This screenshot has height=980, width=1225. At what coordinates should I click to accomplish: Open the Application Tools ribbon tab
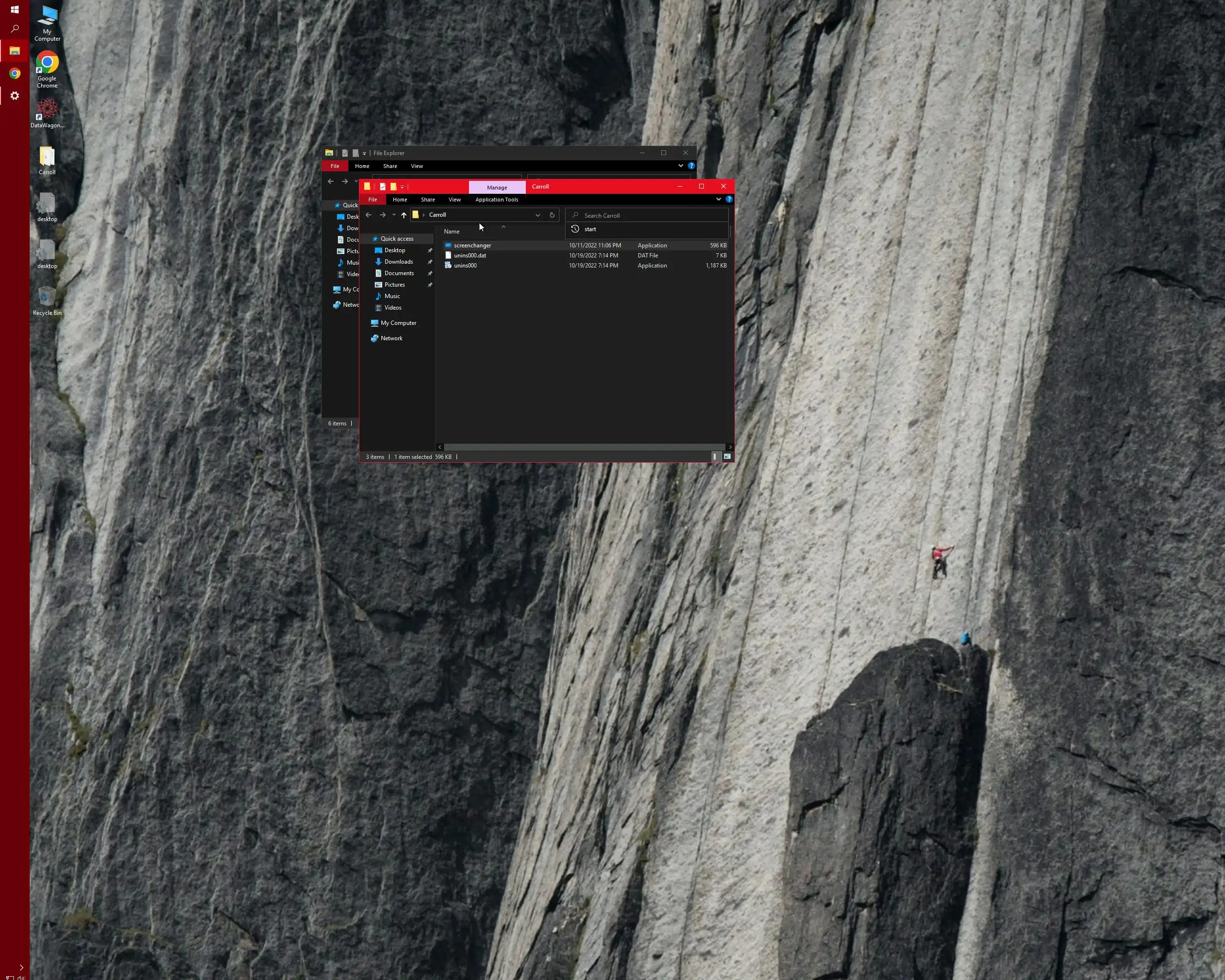[x=496, y=200]
